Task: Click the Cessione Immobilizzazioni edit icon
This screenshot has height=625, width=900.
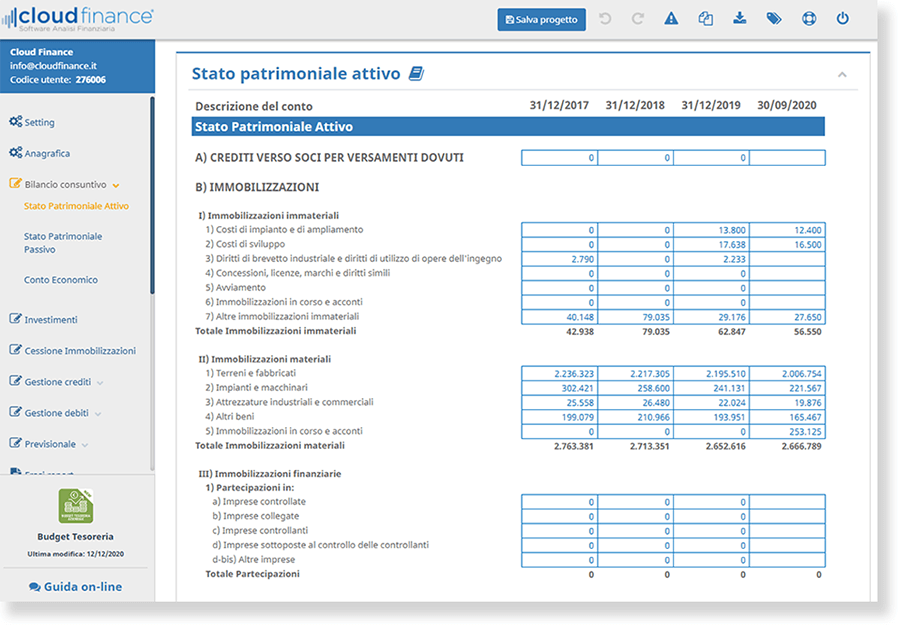Action: point(15,350)
